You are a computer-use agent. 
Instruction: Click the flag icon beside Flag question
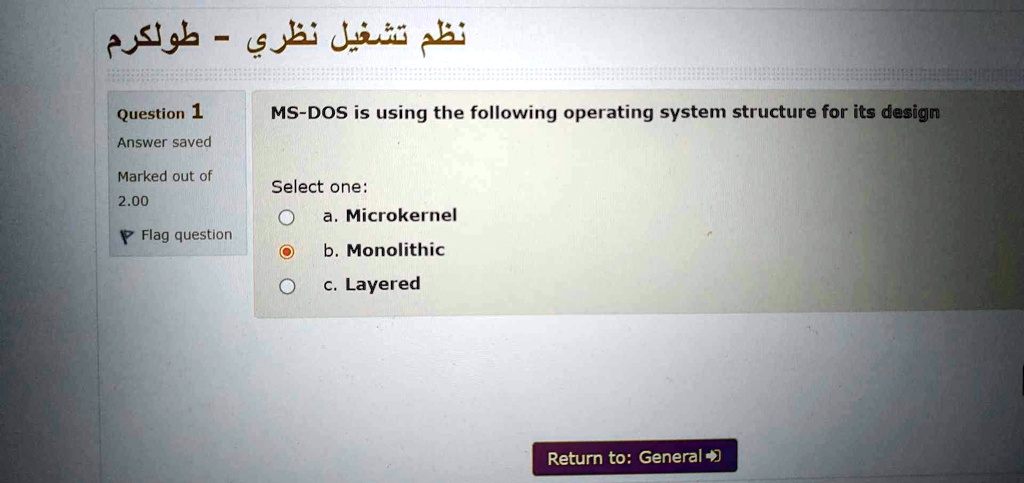click(125, 236)
